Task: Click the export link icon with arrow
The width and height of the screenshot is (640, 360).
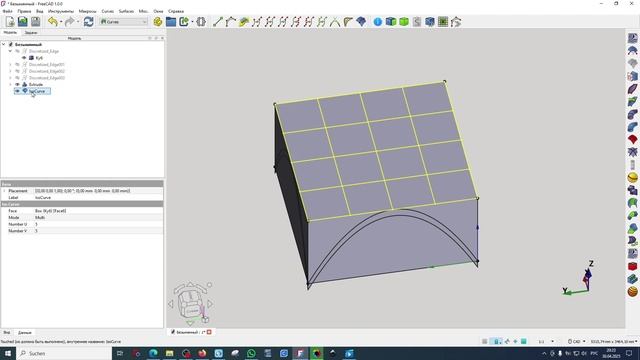Action: point(184,22)
